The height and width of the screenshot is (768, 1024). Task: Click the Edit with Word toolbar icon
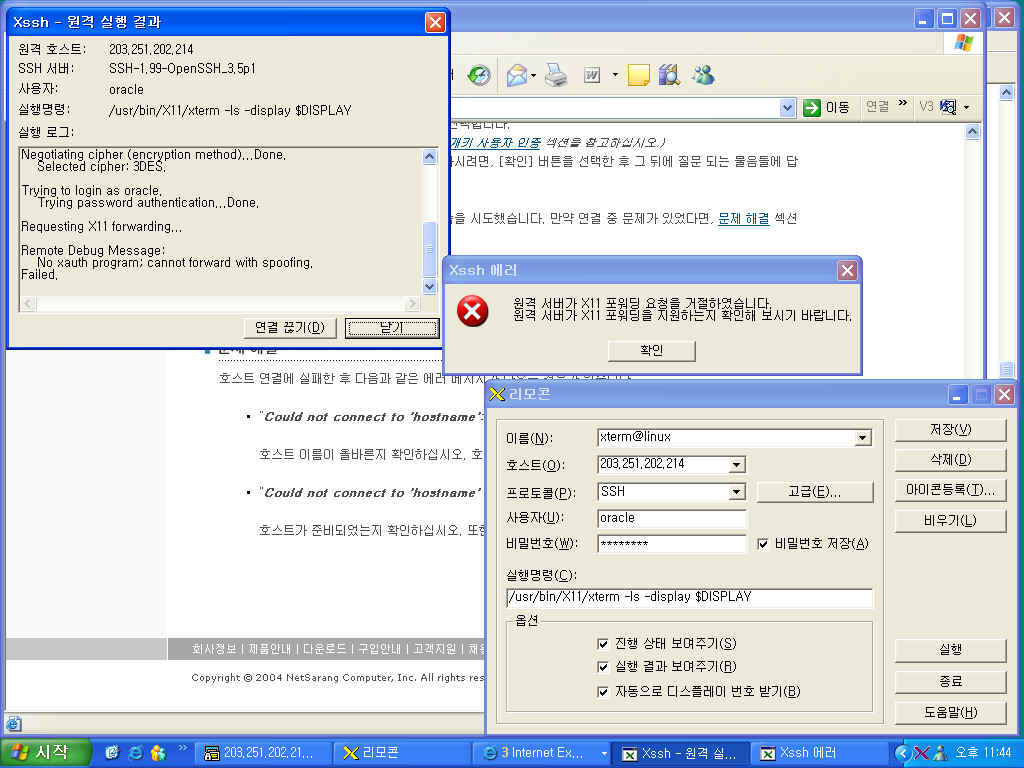(x=591, y=74)
